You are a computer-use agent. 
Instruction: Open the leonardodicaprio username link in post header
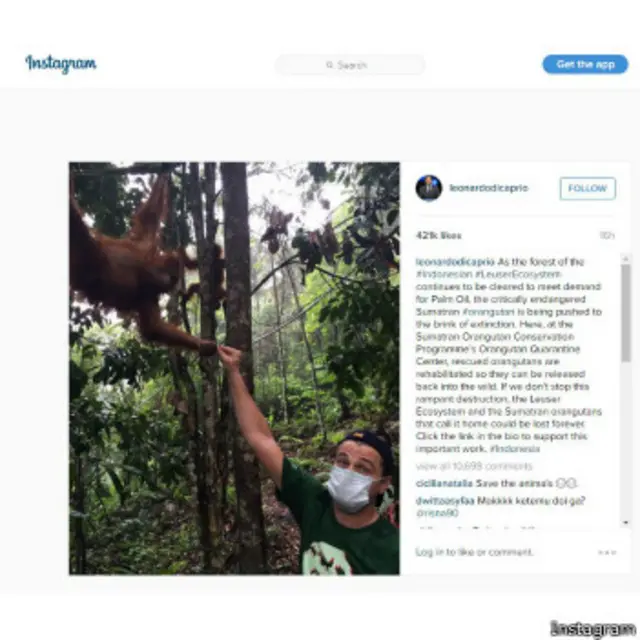click(x=488, y=188)
